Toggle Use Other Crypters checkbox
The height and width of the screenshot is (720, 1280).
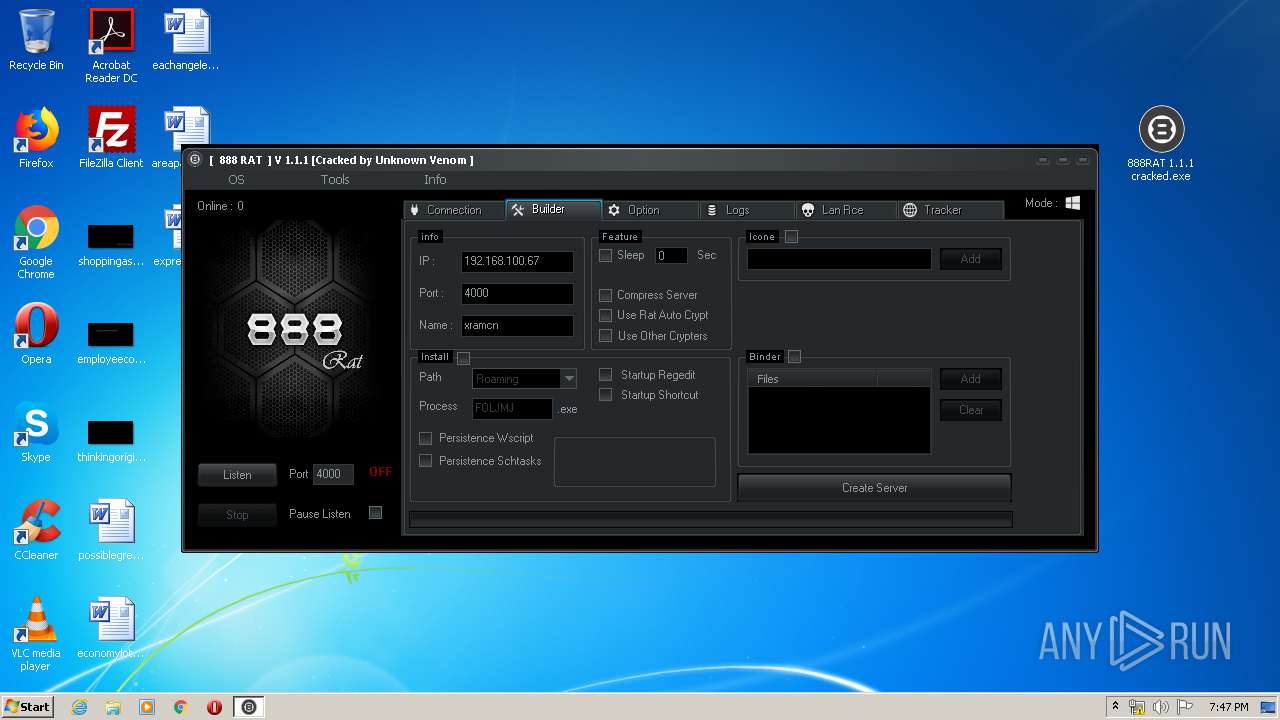tap(605, 336)
